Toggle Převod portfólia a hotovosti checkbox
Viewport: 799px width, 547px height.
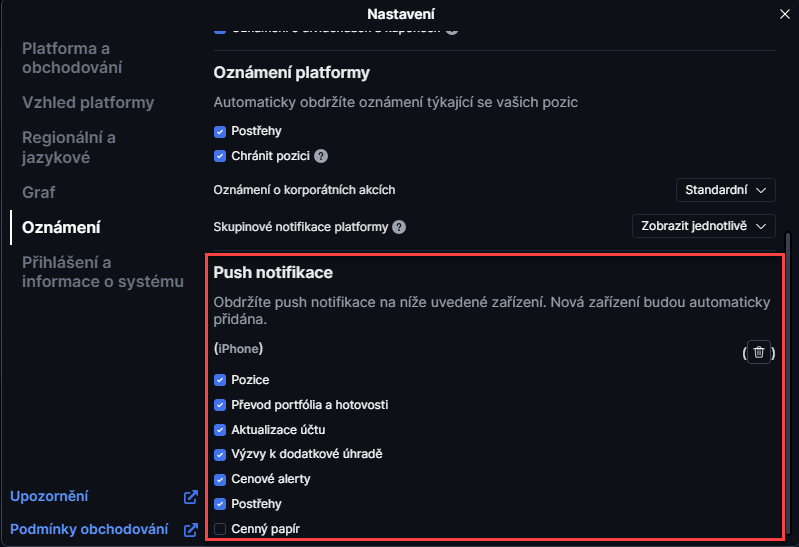pyautogui.click(x=220, y=405)
